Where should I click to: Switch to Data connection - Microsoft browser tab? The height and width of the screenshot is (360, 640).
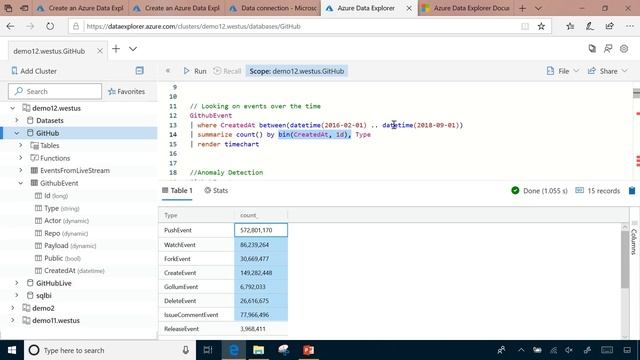coord(273,8)
